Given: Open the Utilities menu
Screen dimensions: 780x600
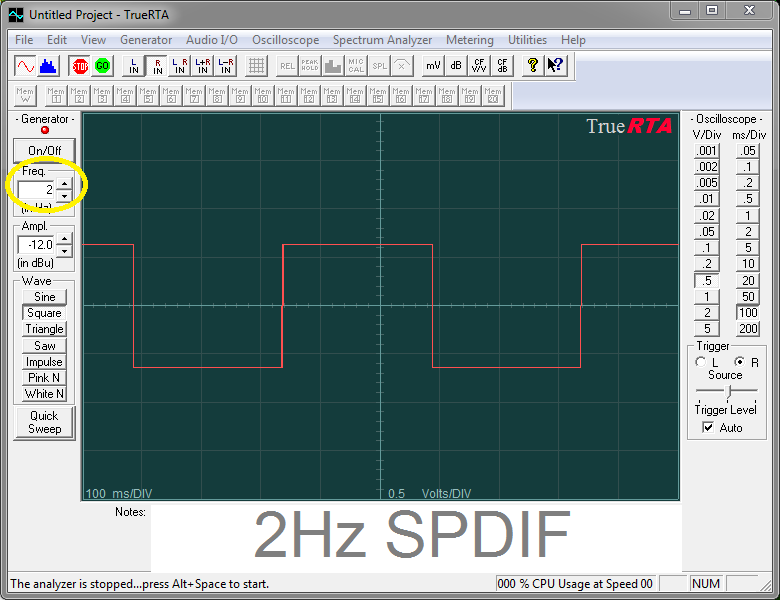Looking at the screenshot, I should 527,40.
